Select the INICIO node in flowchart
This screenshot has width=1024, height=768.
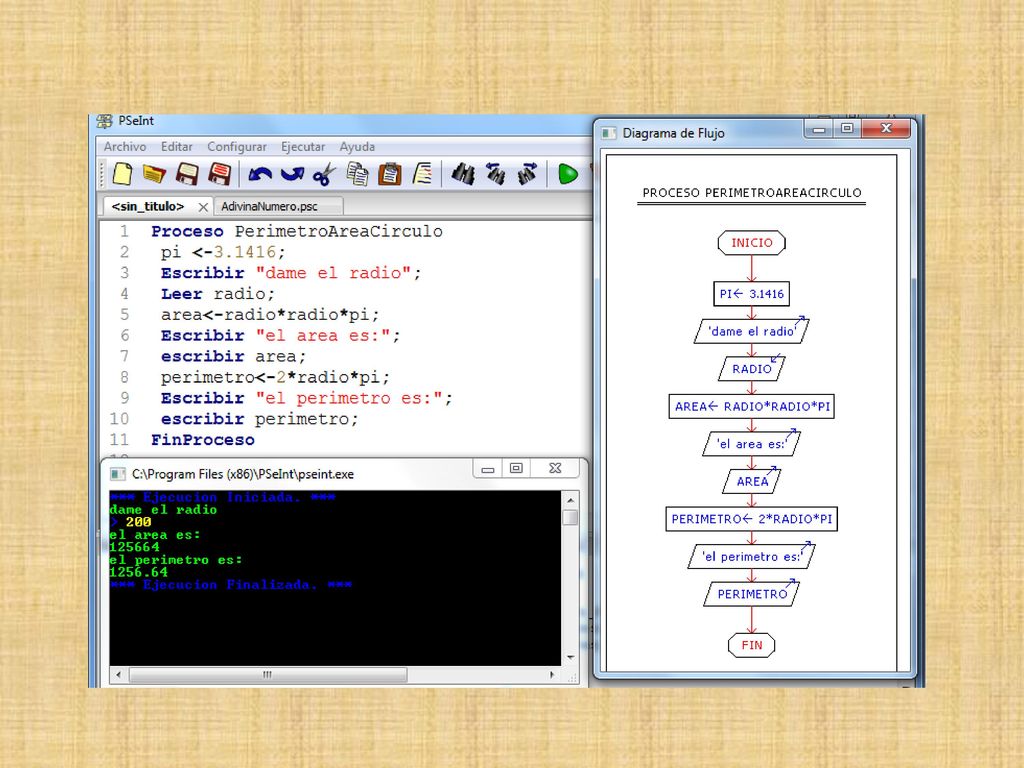tap(751, 243)
